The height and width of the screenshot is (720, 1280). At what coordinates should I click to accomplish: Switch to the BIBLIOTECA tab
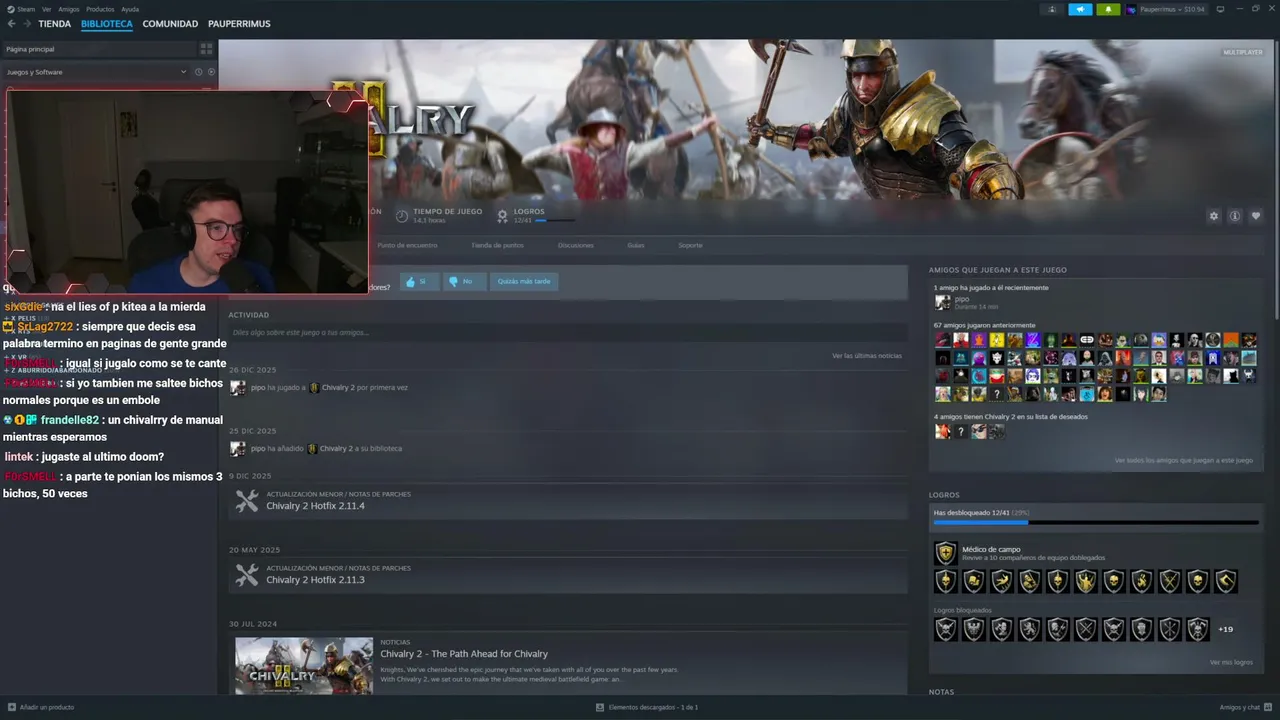click(107, 24)
